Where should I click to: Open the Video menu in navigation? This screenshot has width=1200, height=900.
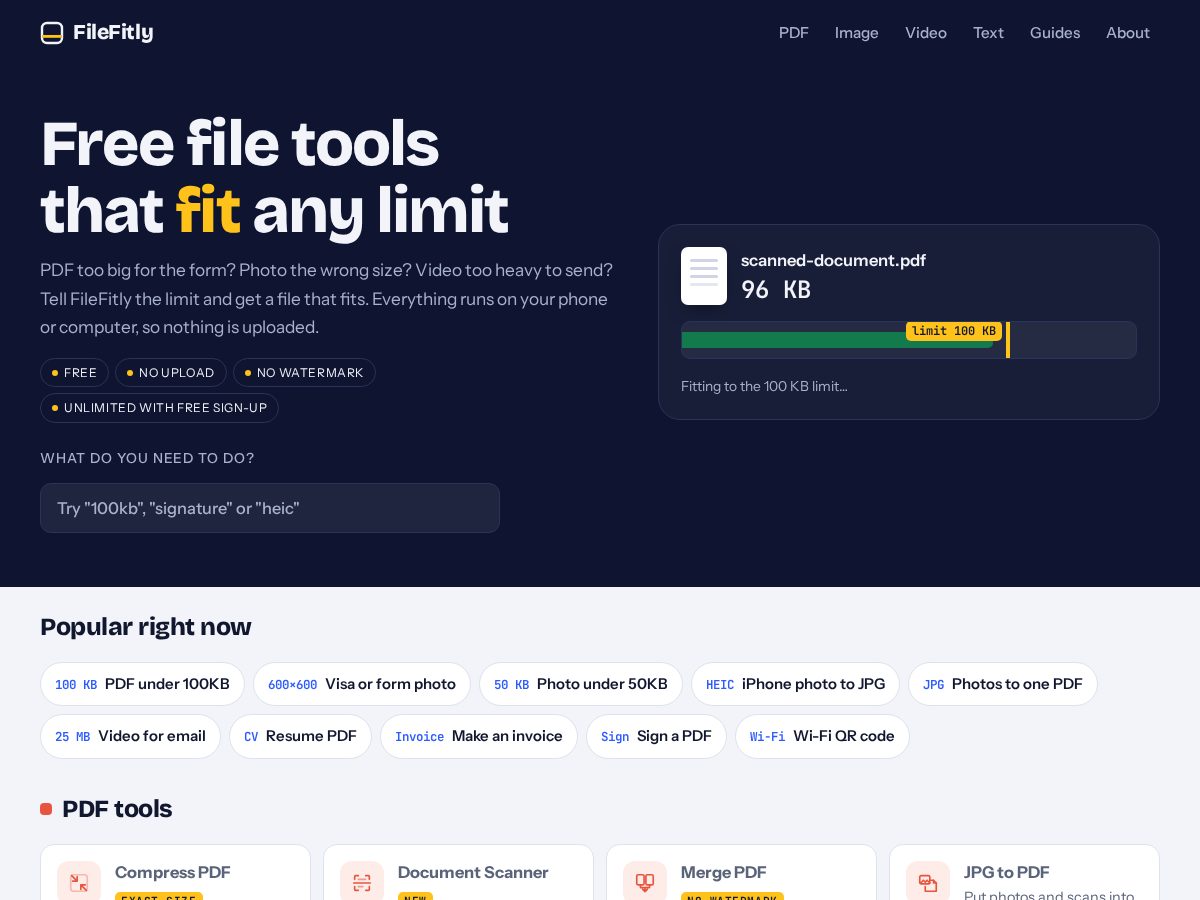pyautogui.click(x=926, y=33)
